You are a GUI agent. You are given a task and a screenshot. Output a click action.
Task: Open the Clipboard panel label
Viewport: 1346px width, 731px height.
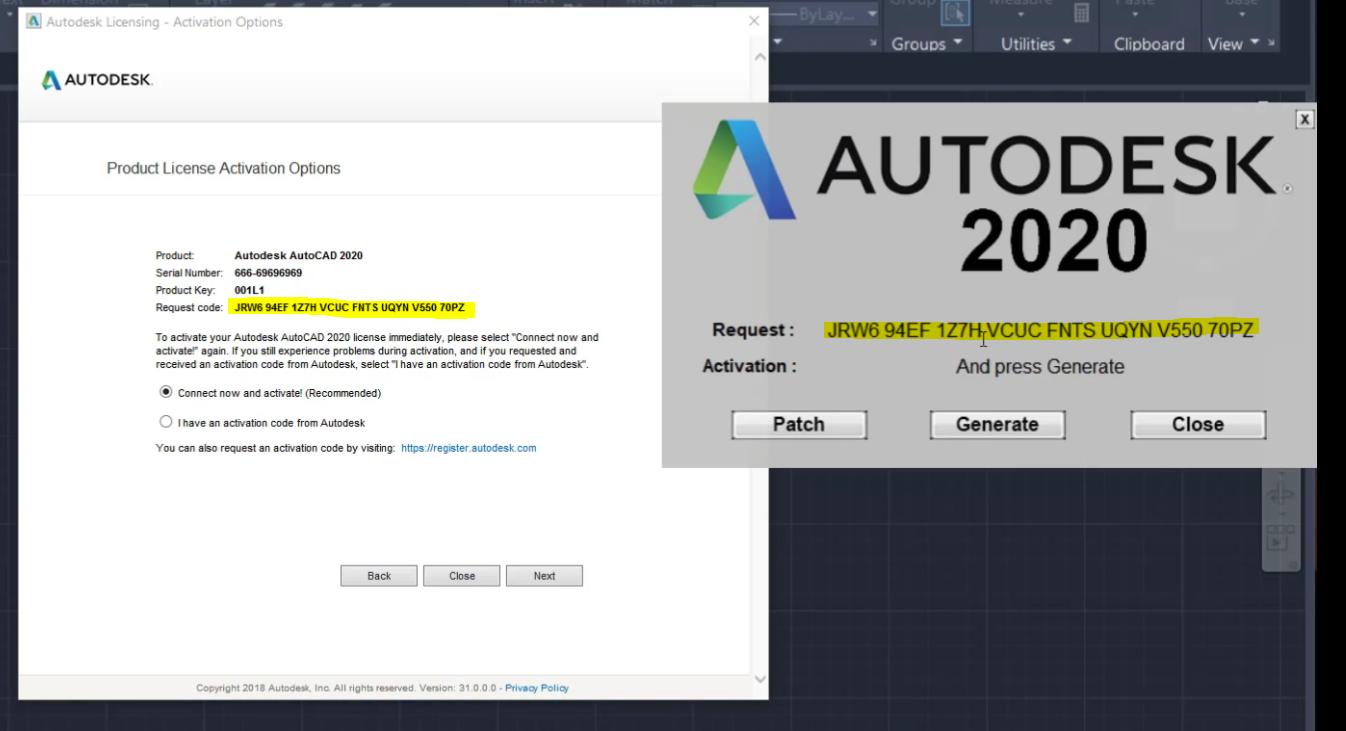point(1149,43)
